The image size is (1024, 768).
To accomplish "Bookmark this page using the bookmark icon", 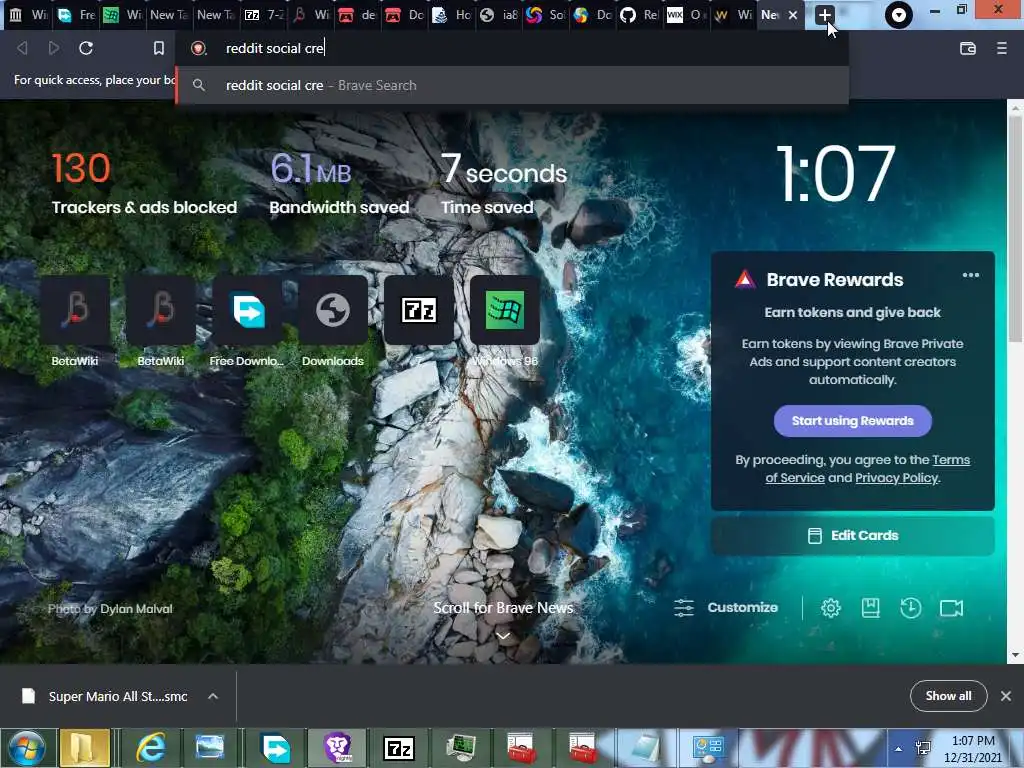I will [x=159, y=48].
